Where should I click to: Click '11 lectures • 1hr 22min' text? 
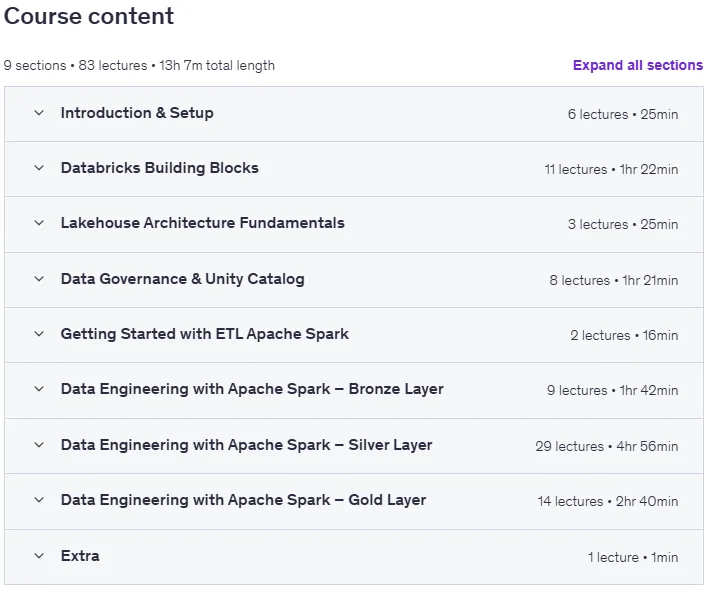point(611,170)
